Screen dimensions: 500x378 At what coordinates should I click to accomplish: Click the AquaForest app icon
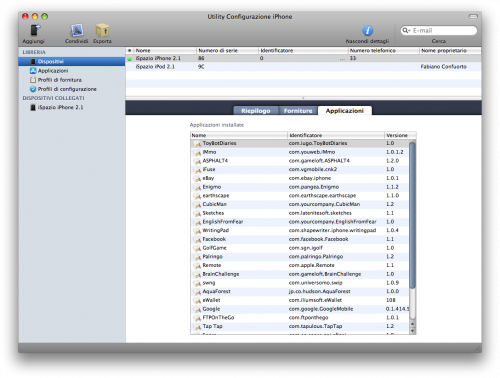point(197,292)
